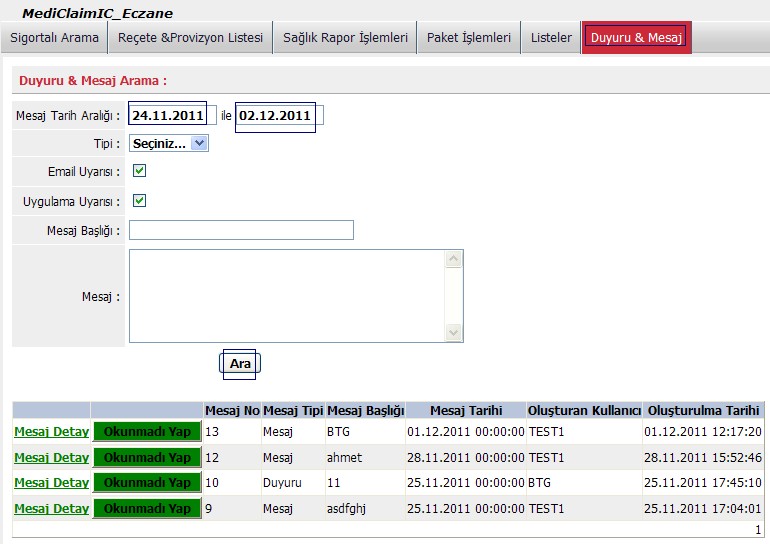Viewport: 770px width, 544px height.
Task: Click the Mesaj textarea scroll down arrow
Action: pos(454,333)
